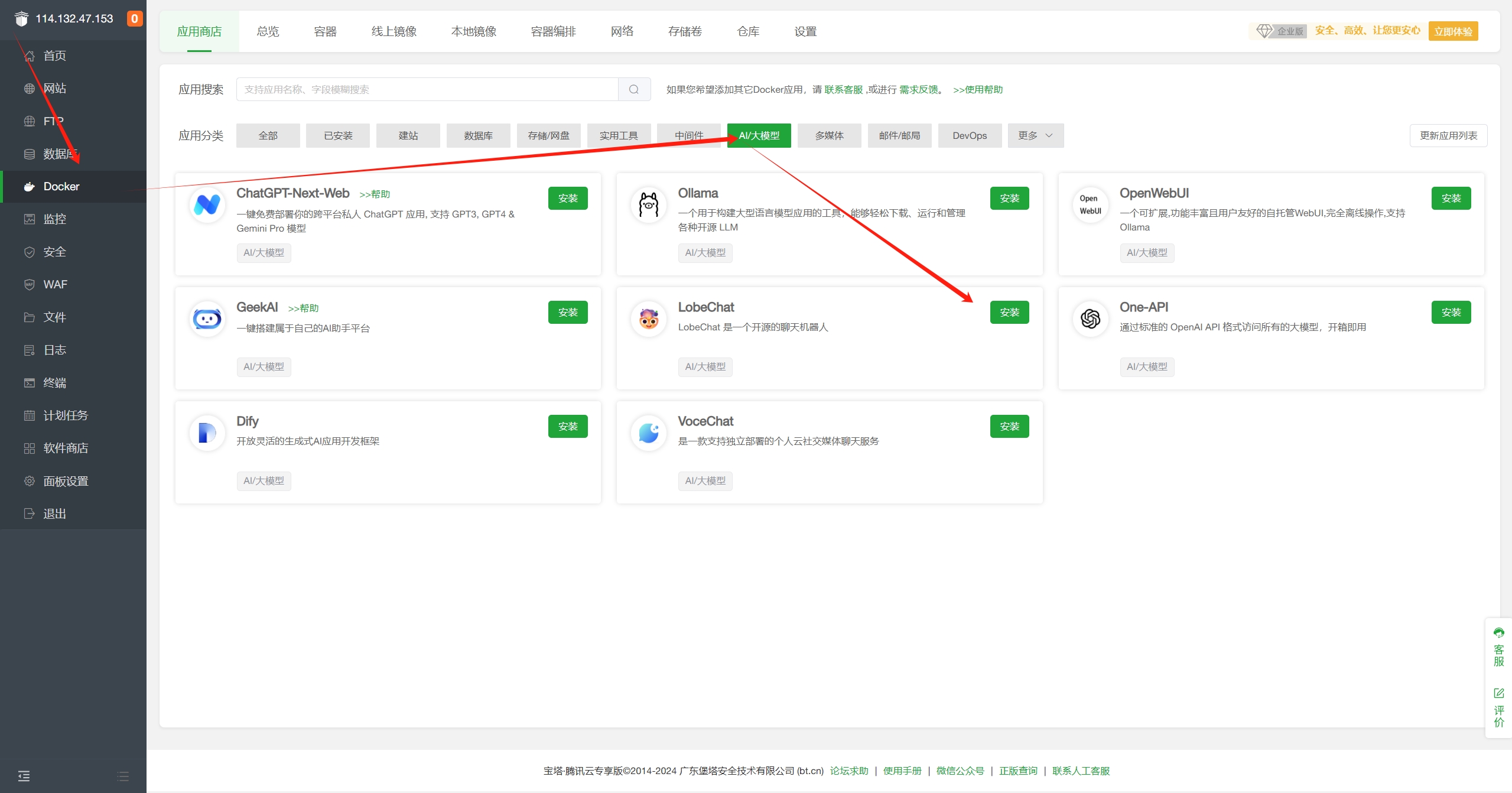1512x793 pixels.
Task: Filter by 实用工具 category
Action: tap(619, 135)
